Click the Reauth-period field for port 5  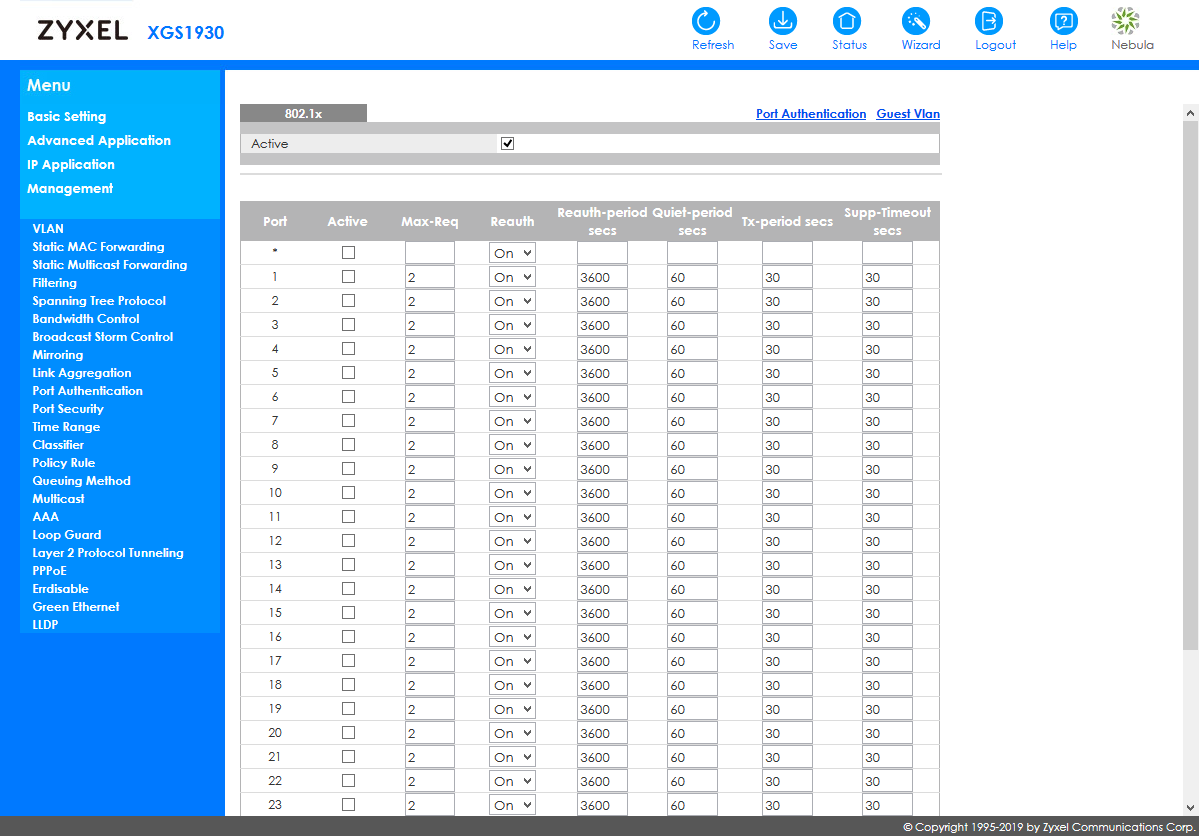(x=602, y=373)
